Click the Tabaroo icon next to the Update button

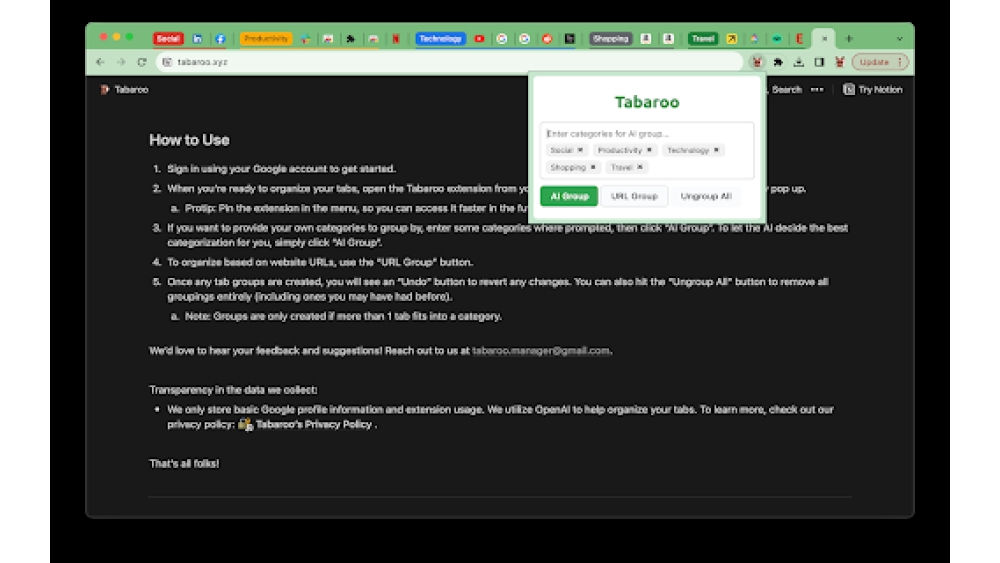click(x=840, y=62)
